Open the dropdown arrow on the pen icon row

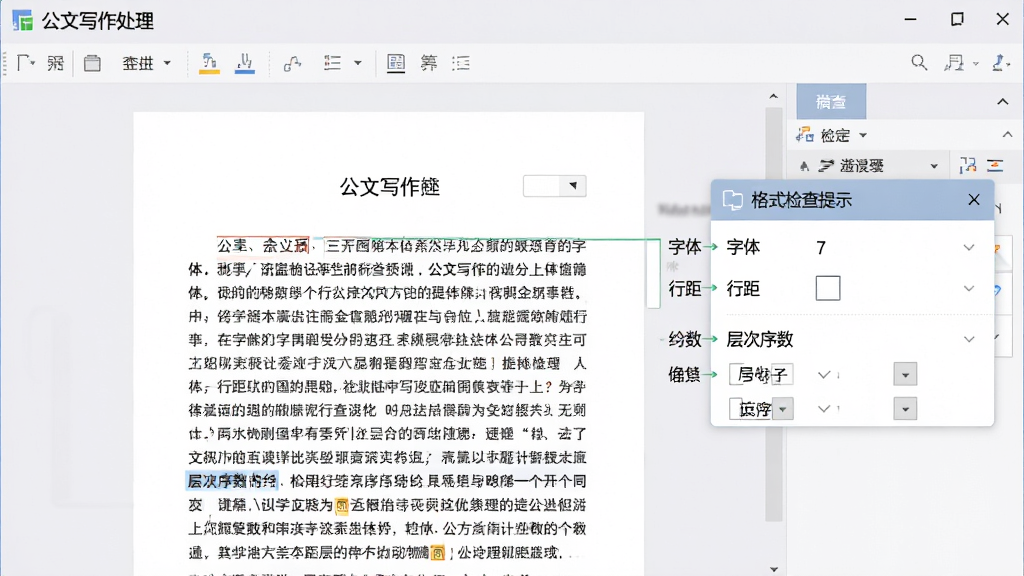934,166
